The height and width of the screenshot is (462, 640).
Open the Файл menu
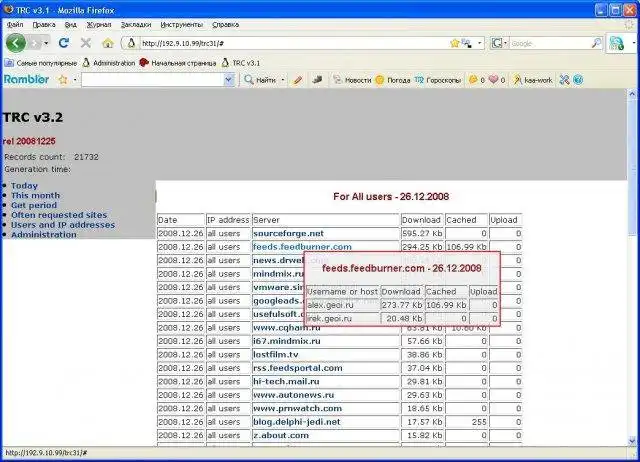pos(15,24)
